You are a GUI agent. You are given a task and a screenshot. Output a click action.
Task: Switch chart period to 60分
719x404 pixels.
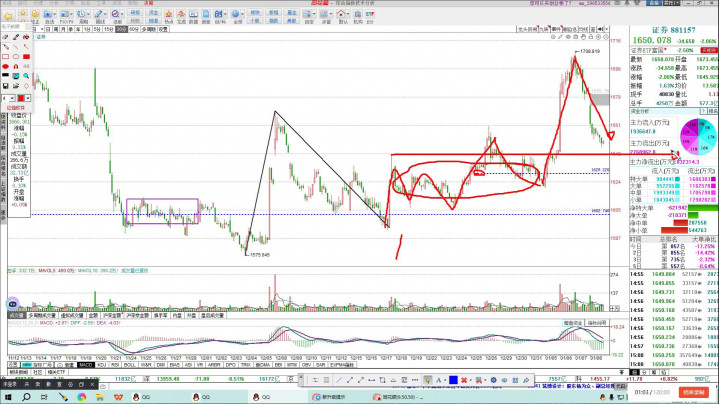point(133,29)
